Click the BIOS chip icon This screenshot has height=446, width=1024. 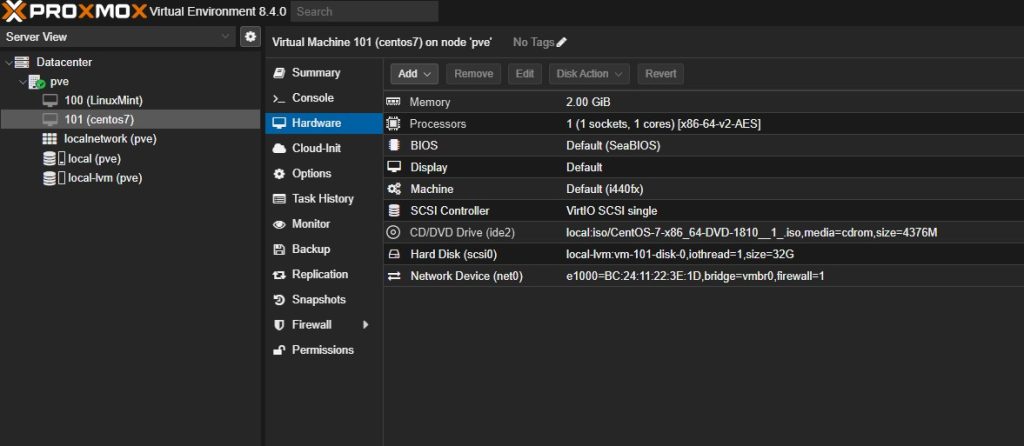click(393, 146)
